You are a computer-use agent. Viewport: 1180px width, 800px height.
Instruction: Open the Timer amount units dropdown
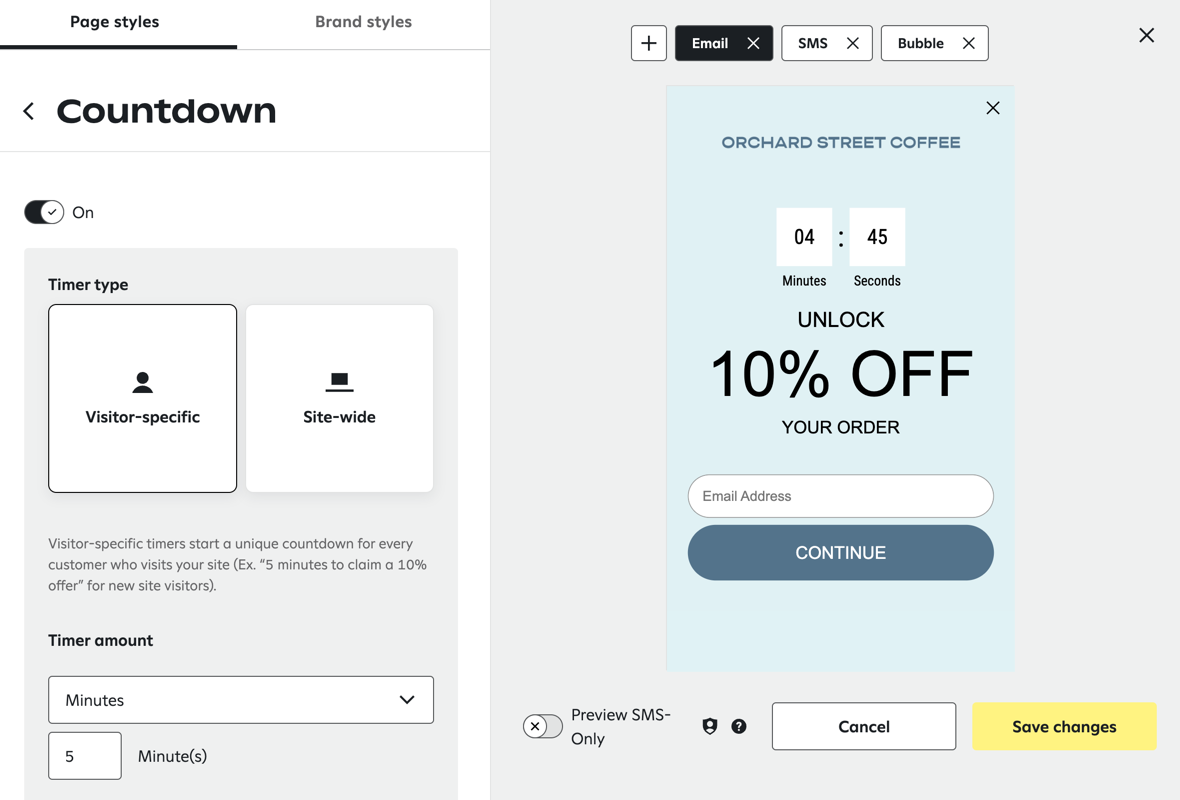[x=240, y=699]
